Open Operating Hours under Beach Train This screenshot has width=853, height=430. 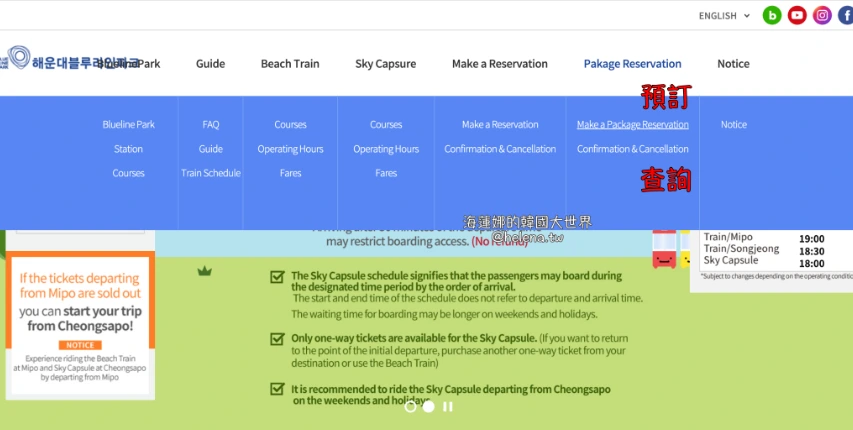click(x=290, y=149)
